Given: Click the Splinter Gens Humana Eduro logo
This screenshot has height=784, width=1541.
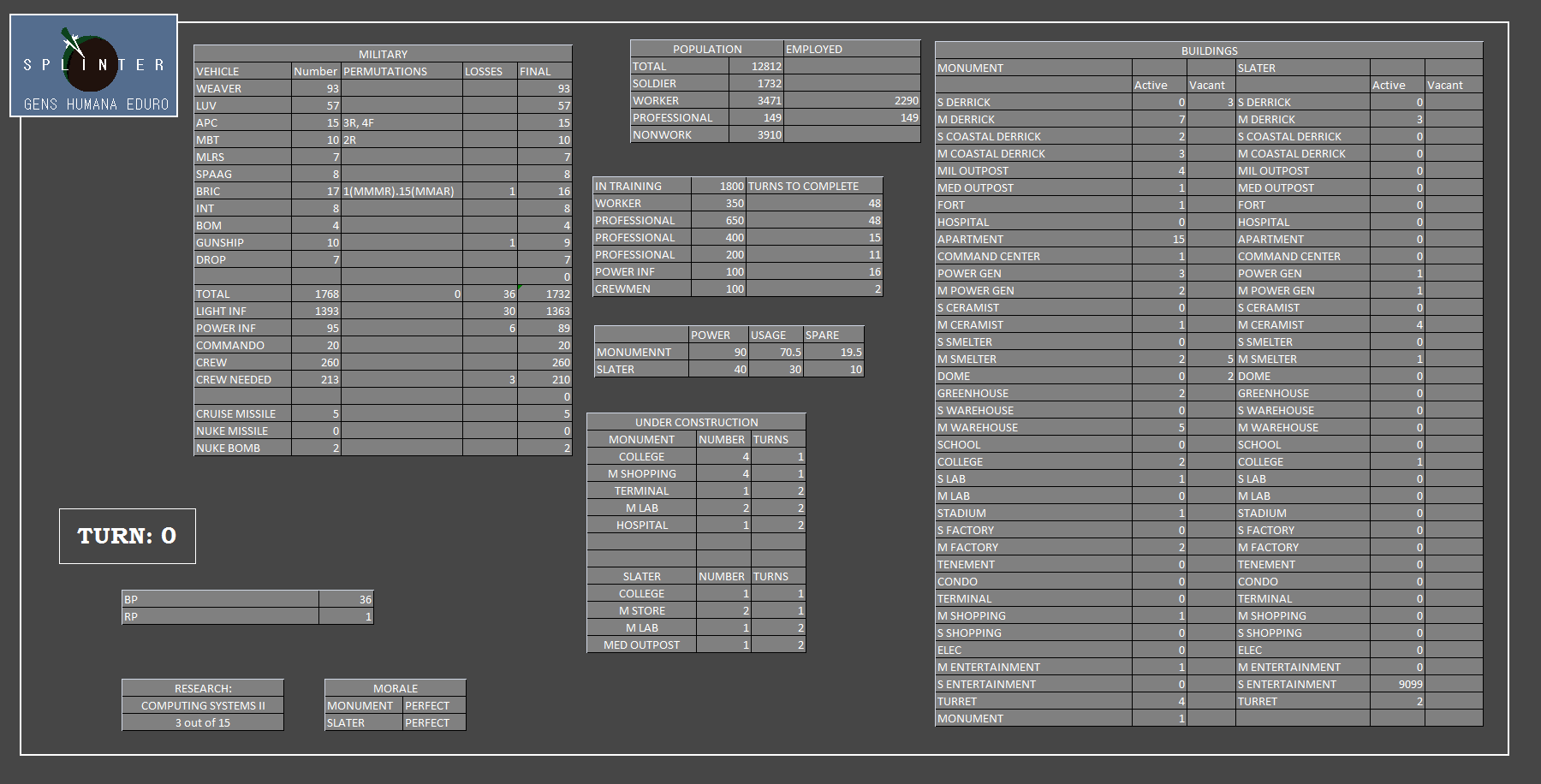Looking at the screenshot, I should [93, 66].
